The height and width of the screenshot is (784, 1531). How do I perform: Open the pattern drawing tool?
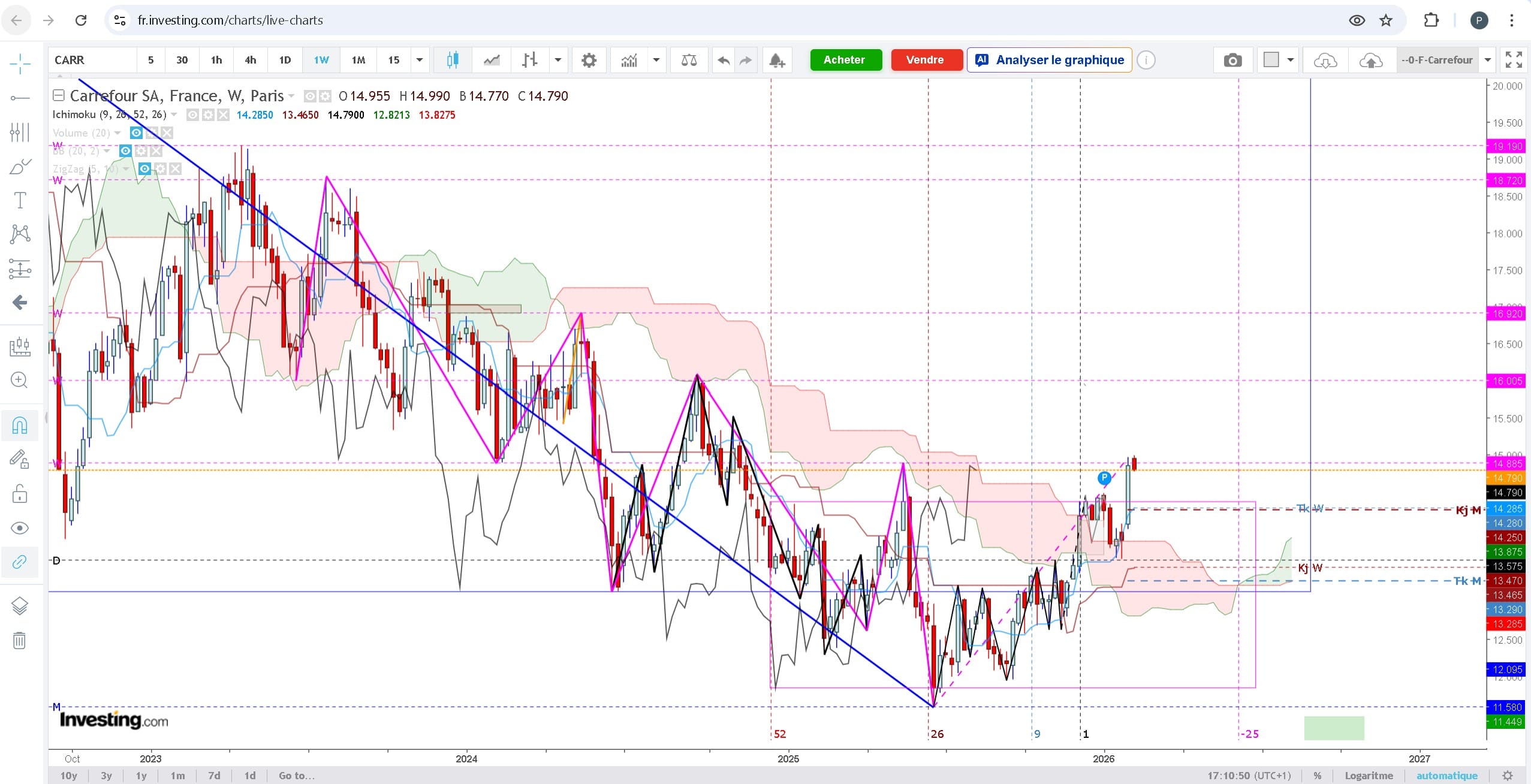[x=20, y=234]
